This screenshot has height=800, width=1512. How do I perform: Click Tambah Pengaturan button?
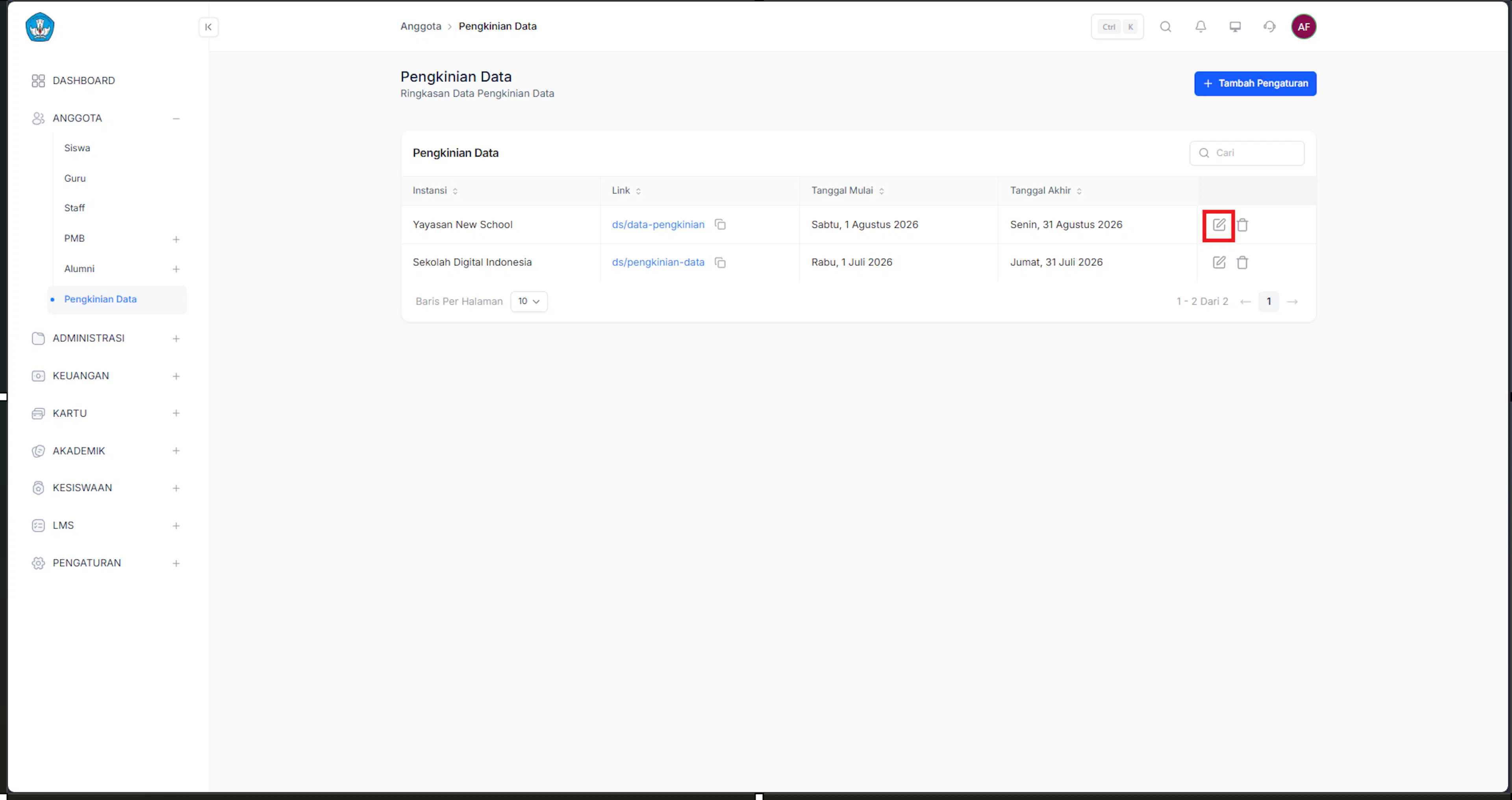(x=1255, y=84)
